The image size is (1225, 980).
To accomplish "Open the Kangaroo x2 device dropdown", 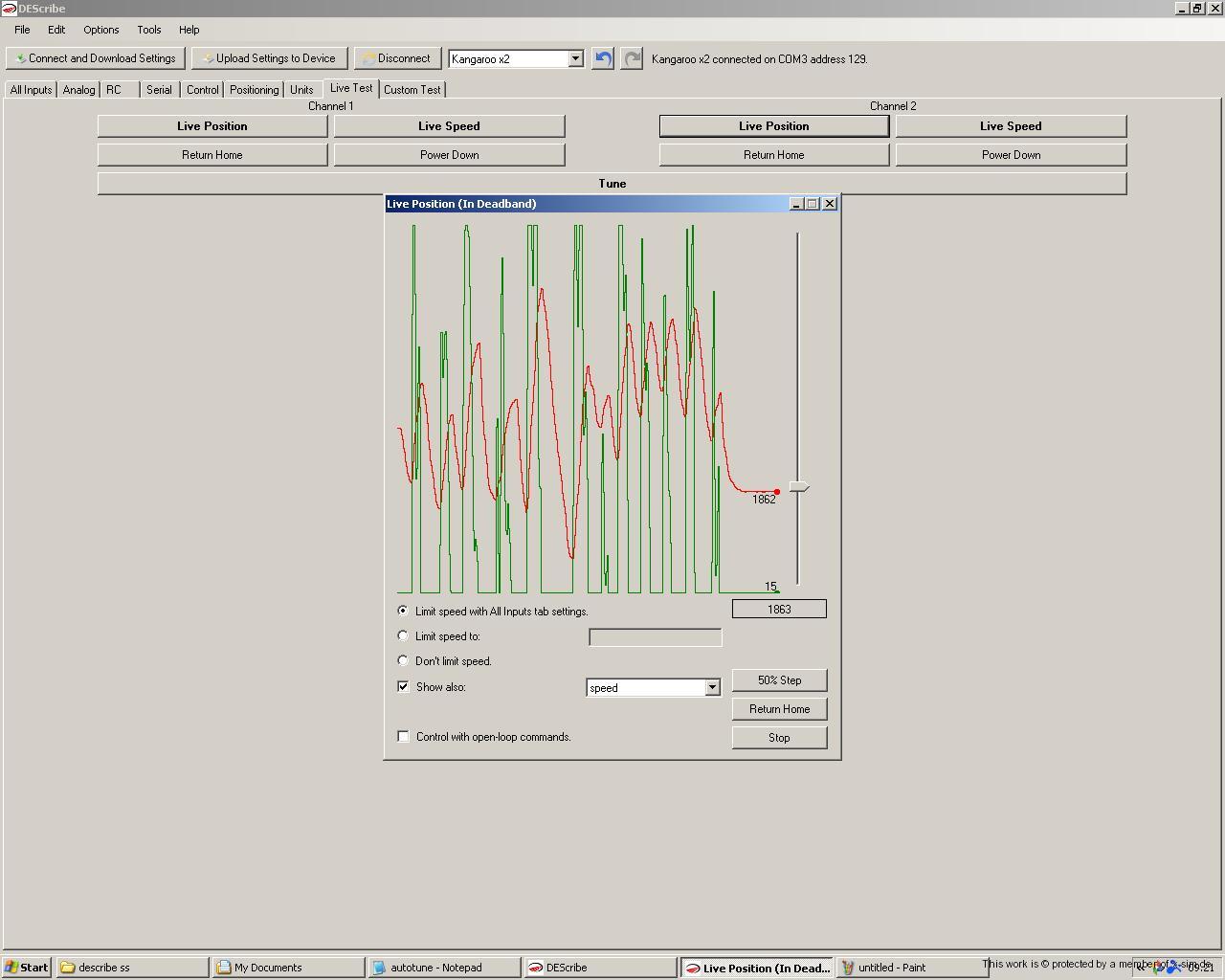I will [x=575, y=58].
